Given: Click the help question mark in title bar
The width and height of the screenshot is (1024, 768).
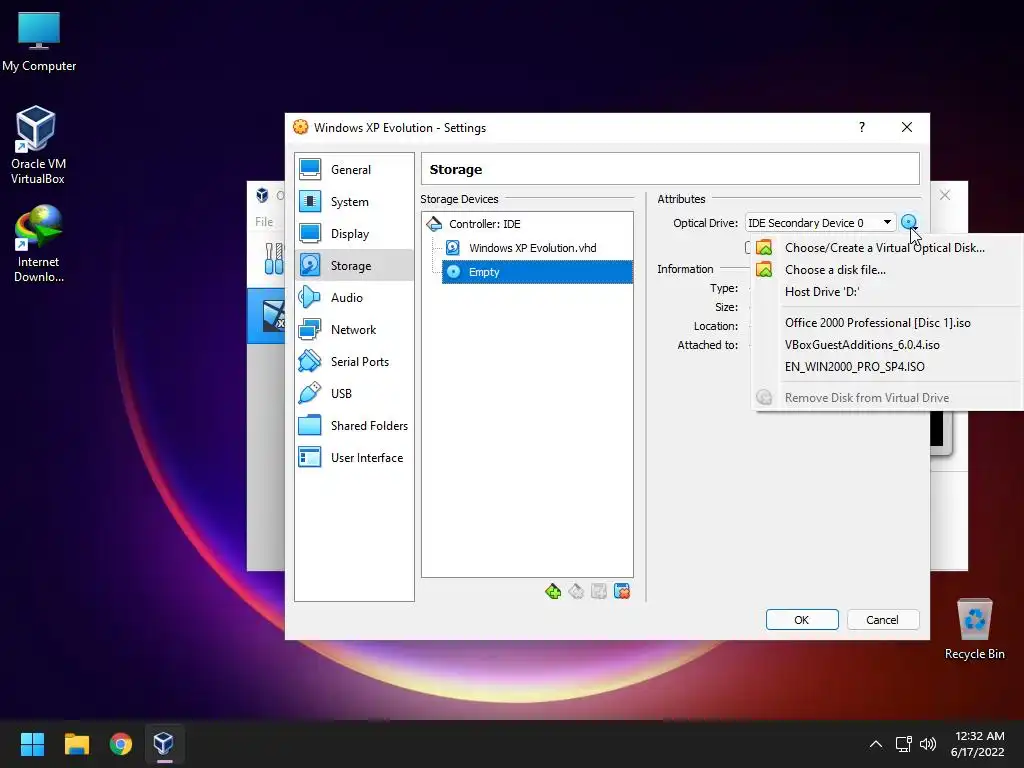Looking at the screenshot, I should pos(862,127).
